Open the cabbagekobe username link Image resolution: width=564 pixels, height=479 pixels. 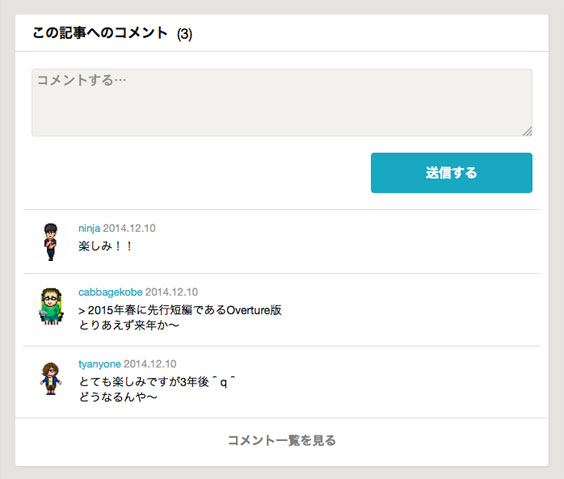[110, 292]
